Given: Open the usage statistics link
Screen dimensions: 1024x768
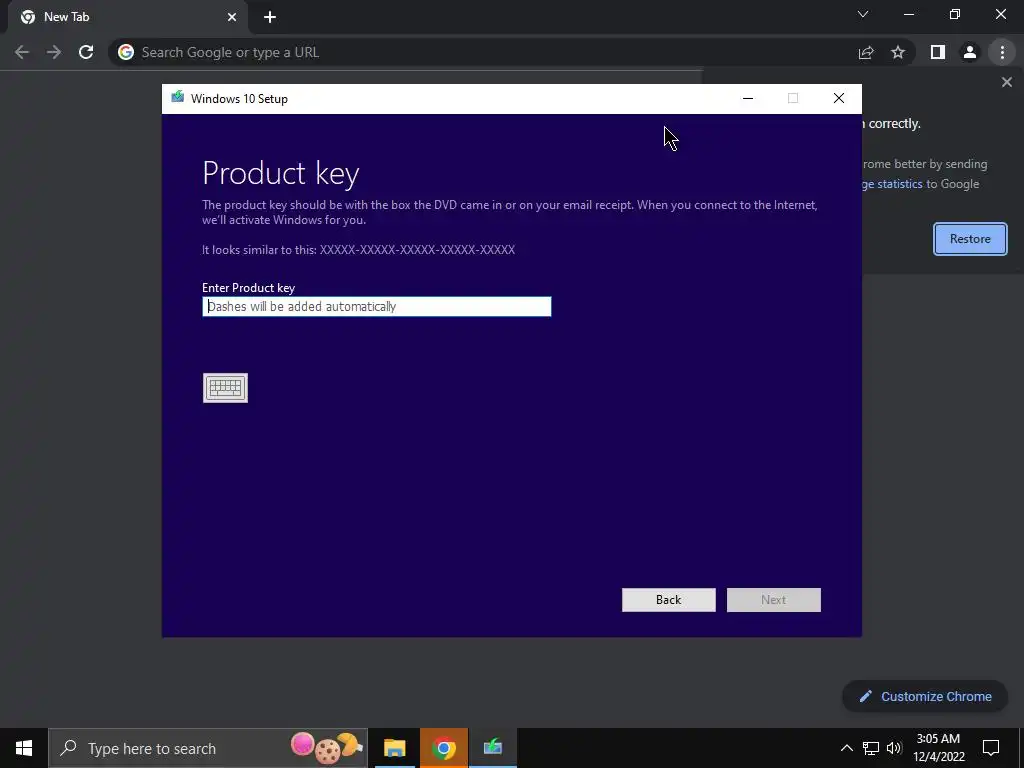Looking at the screenshot, I should (x=892, y=184).
